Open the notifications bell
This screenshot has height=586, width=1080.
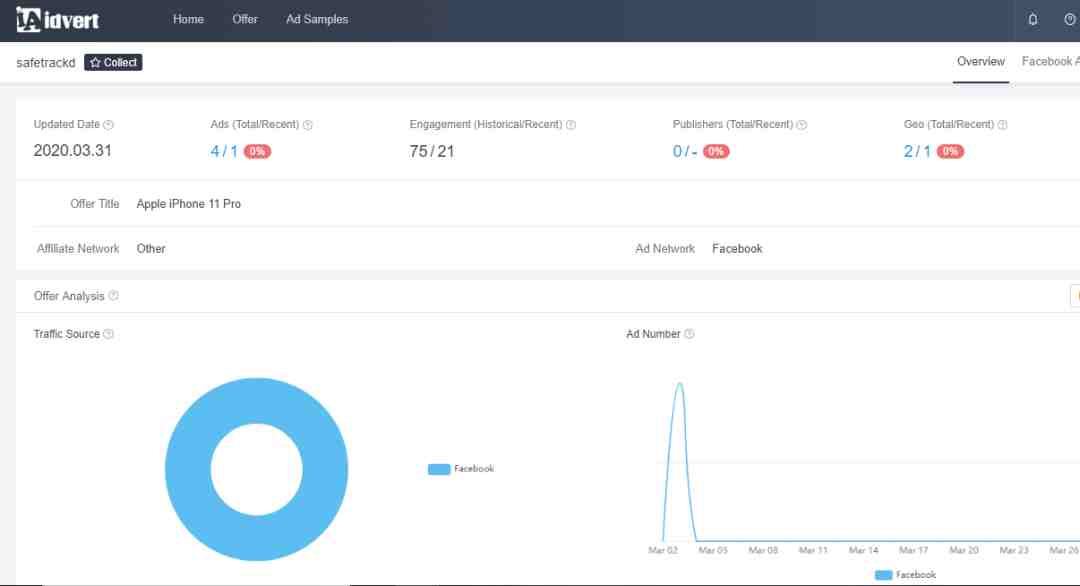(1032, 19)
